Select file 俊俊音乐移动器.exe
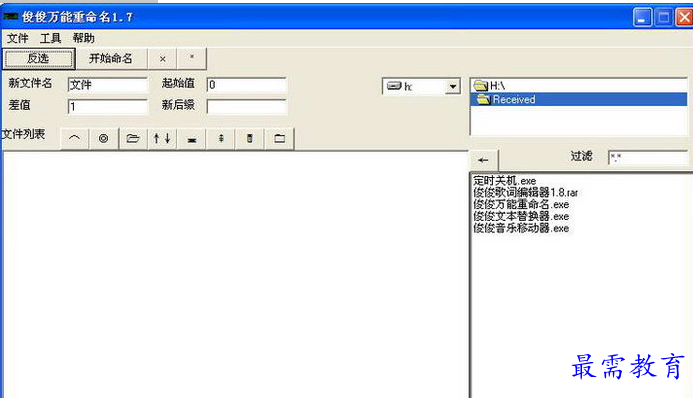693x398 pixels. pos(521,228)
